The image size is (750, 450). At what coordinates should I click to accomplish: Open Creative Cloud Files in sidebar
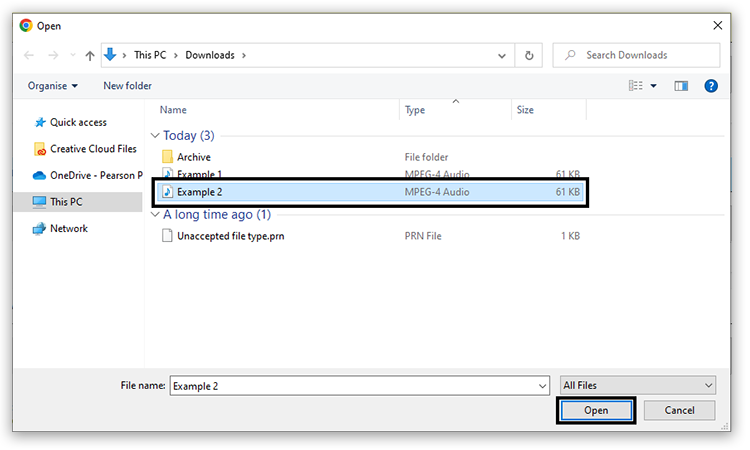tap(92, 149)
